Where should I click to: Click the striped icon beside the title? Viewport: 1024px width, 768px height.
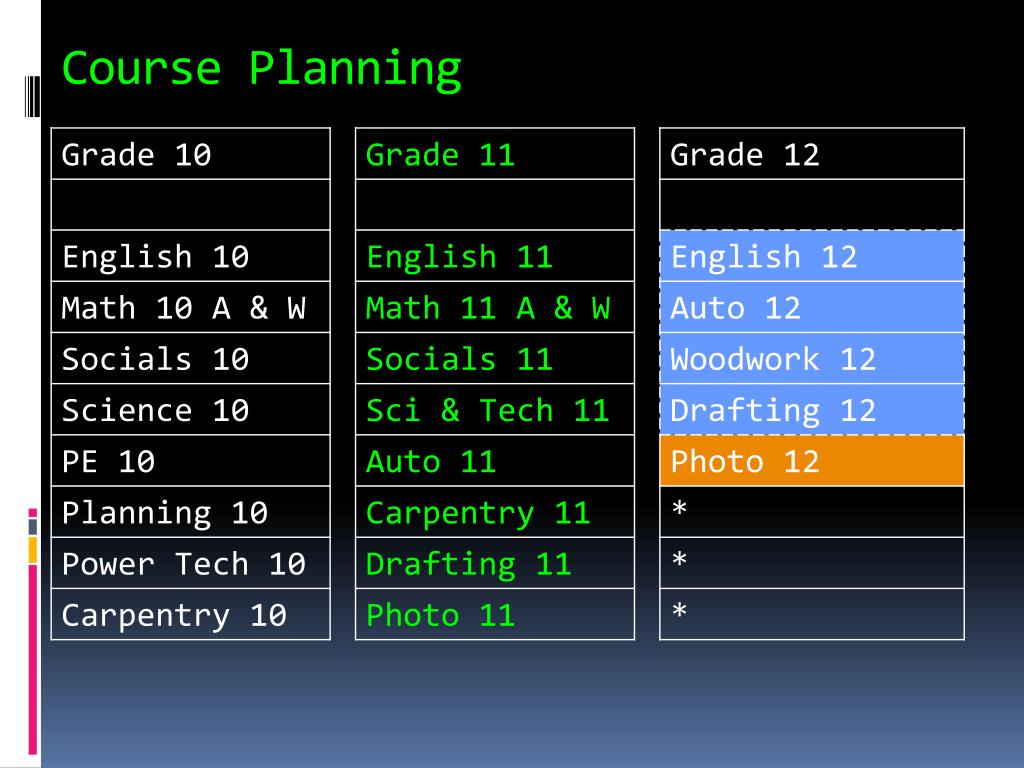tap(32, 96)
